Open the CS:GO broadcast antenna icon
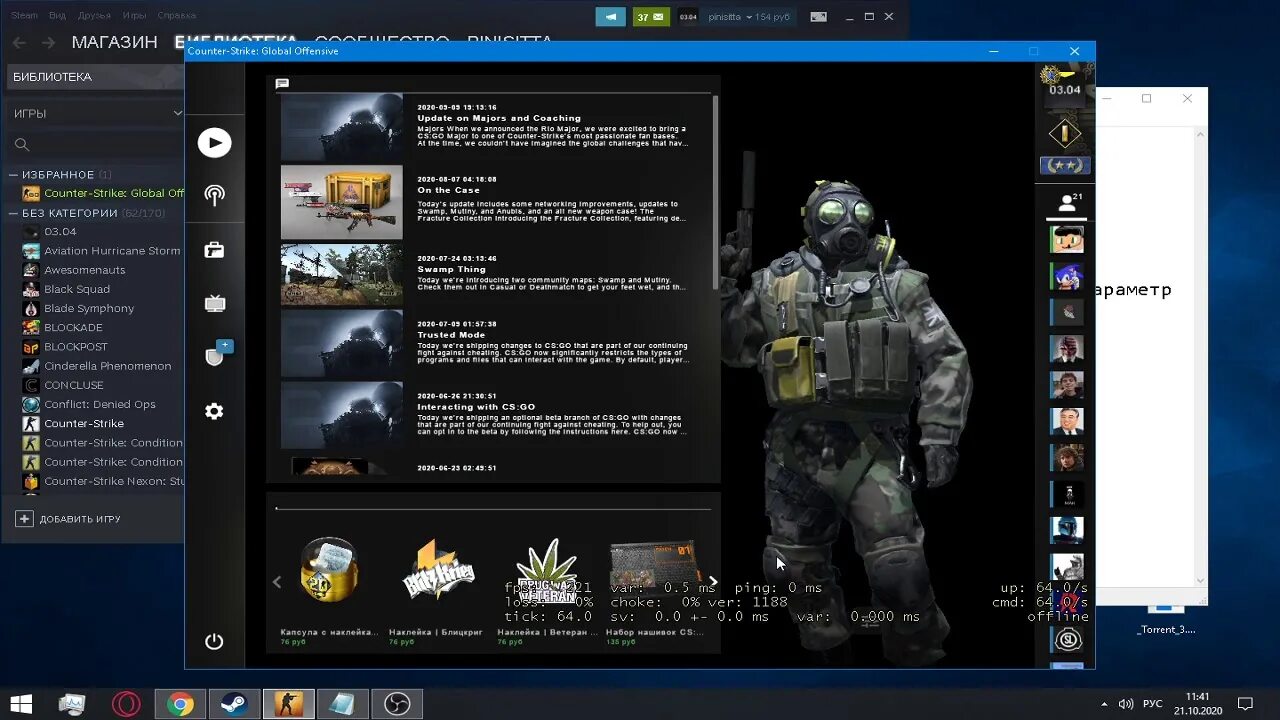Viewport: 1280px width, 720px height. coord(214,195)
